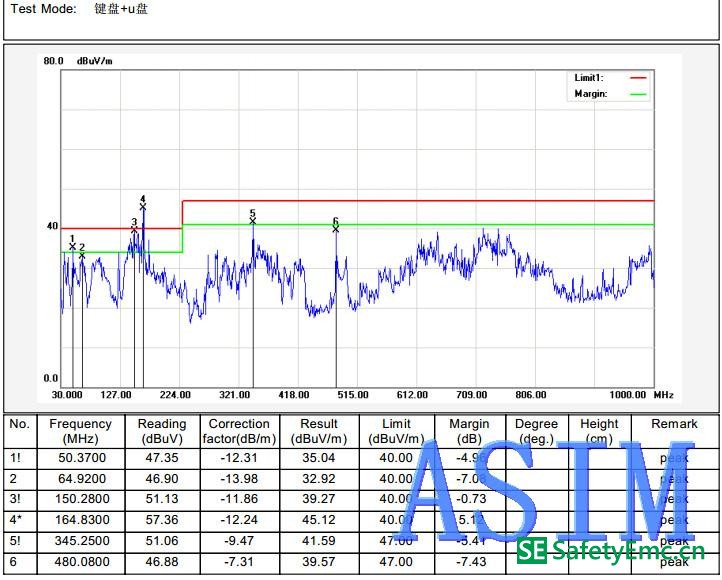This screenshot has height=580, width=722.
Task: Click peak marker 6 near 480 MHz
Action: coord(336,229)
